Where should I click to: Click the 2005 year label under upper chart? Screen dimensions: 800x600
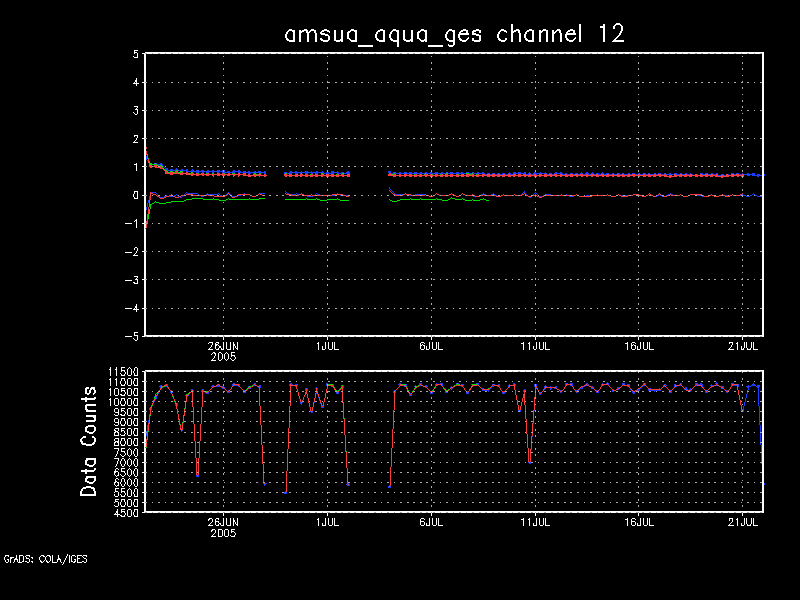tap(222, 355)
